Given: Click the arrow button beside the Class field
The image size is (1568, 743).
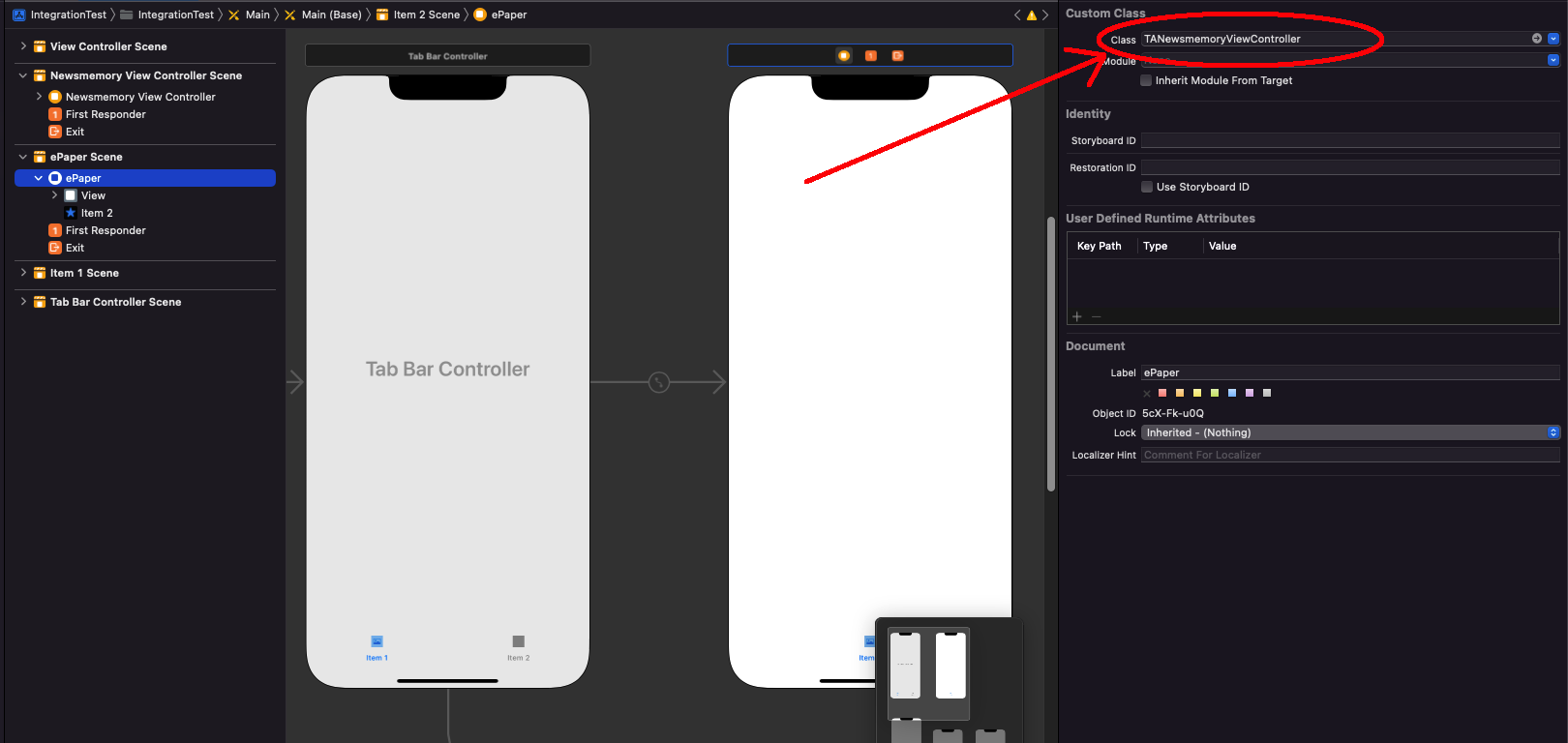Looking at the screenshot, I should point(1536,39).
